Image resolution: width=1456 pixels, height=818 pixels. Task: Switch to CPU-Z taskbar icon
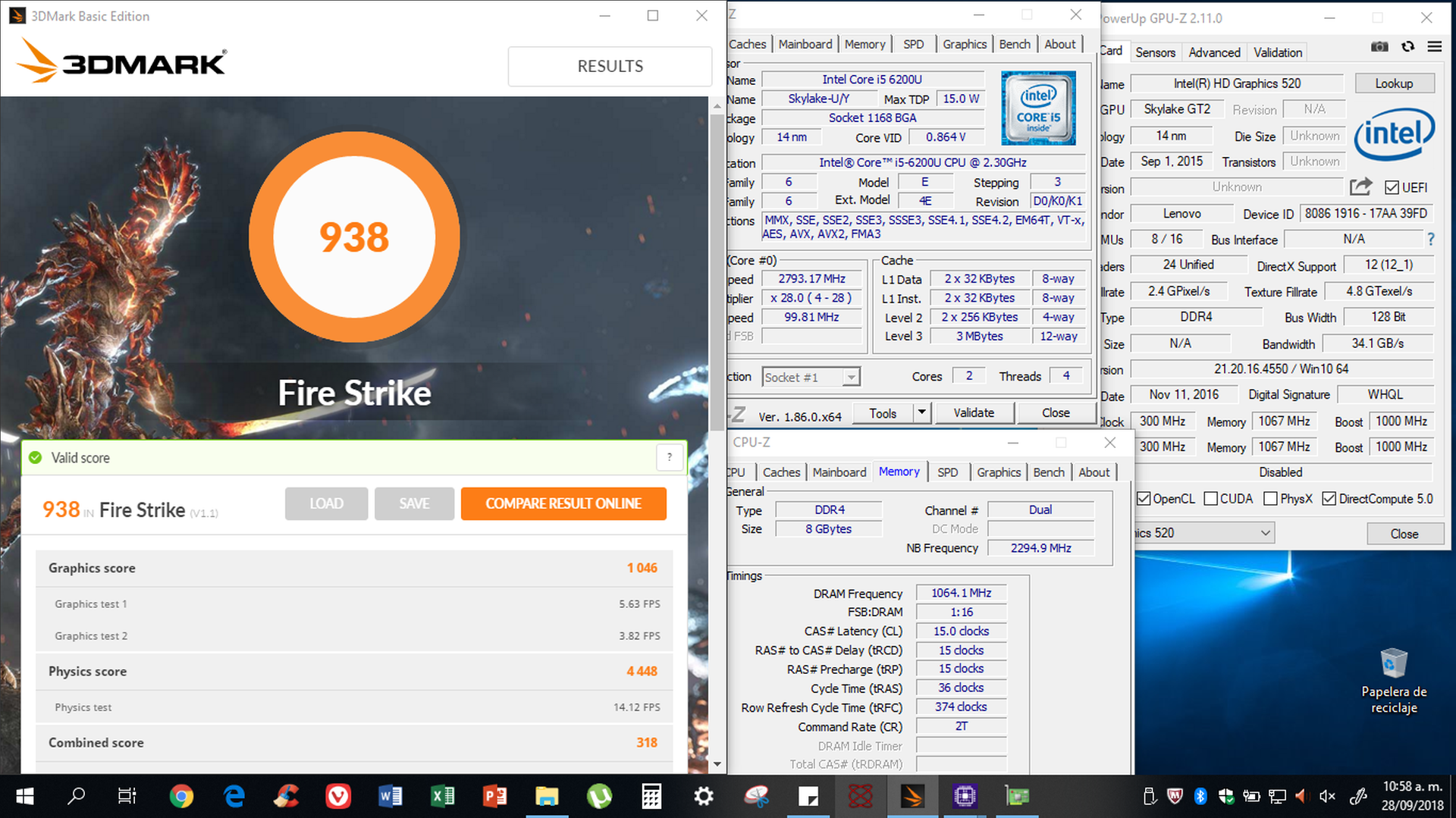[x=965, y=796]
